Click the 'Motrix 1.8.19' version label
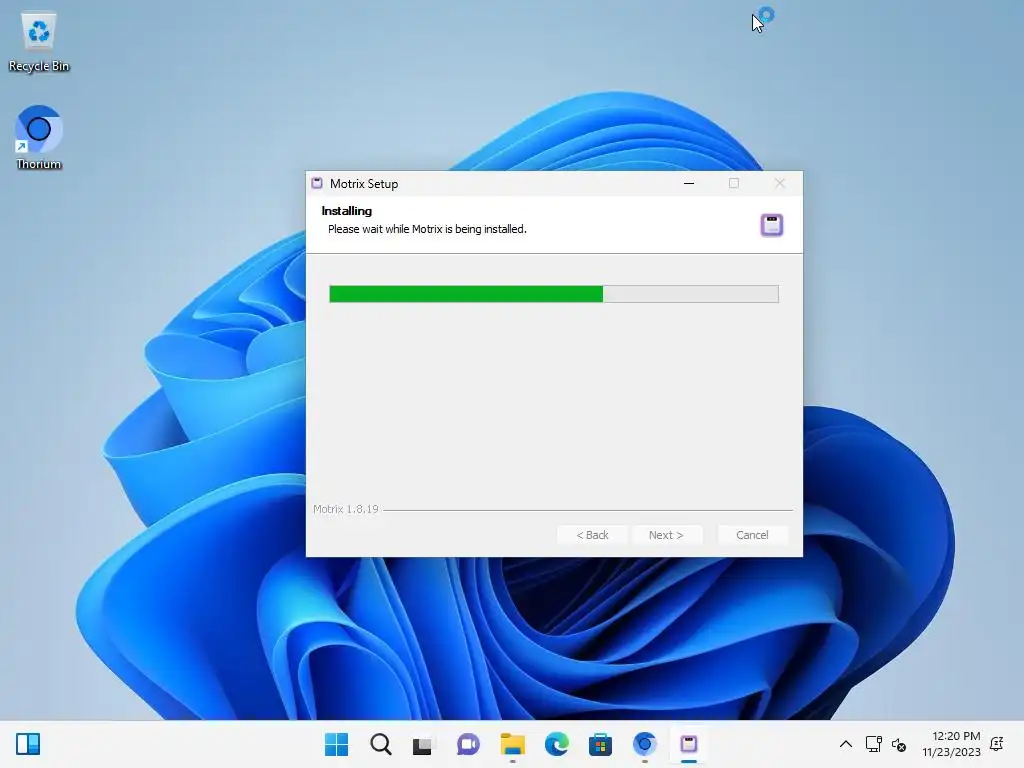 click(x=345, y=509)
